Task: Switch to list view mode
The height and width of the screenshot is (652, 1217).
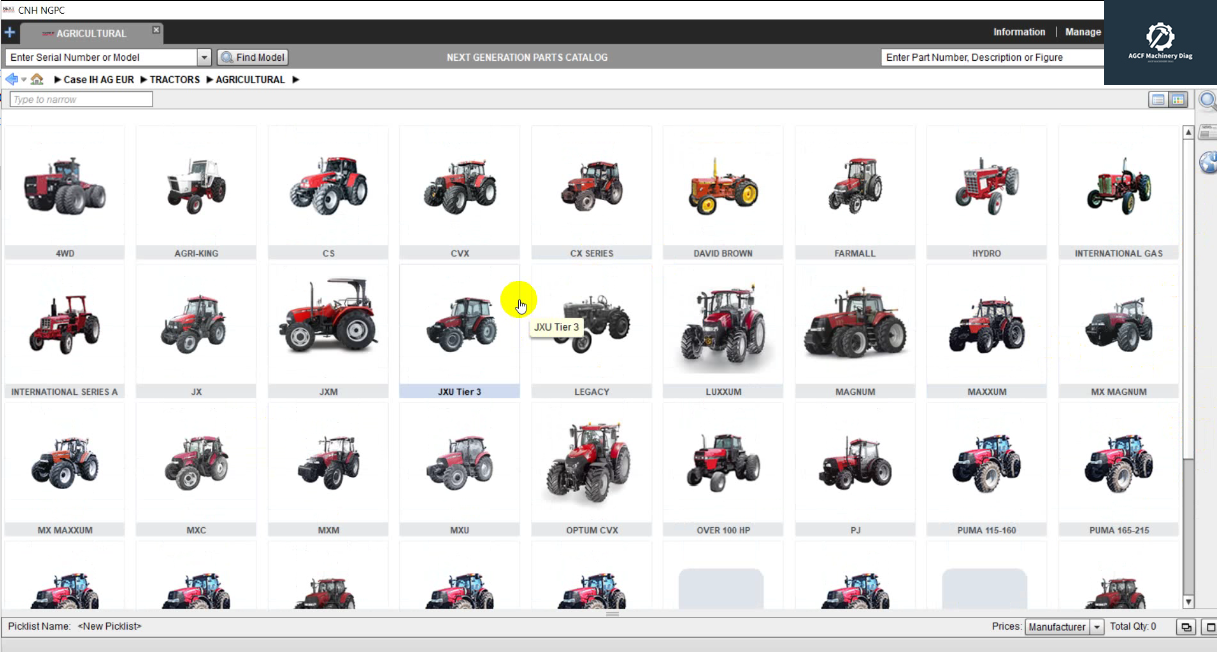Action: click(1157, 99)
